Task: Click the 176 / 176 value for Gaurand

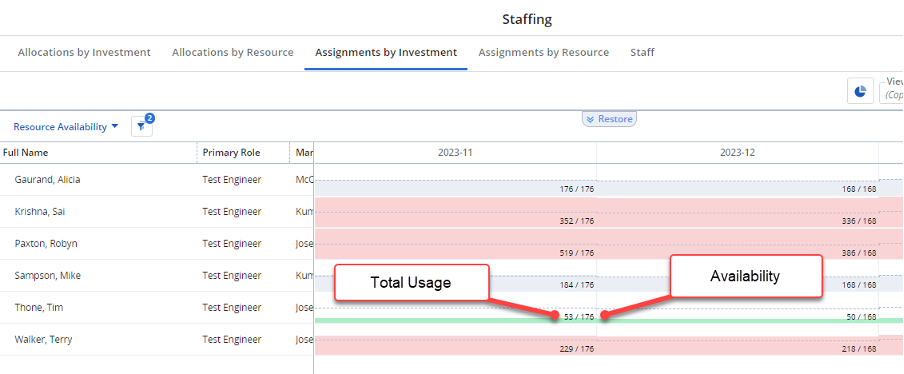Action: (577, 189)
